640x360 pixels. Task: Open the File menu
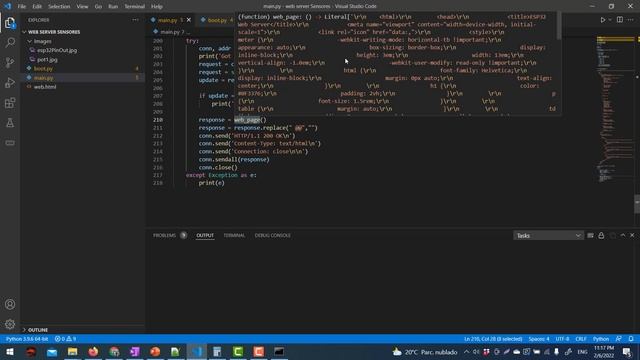[x=22, y=7]
